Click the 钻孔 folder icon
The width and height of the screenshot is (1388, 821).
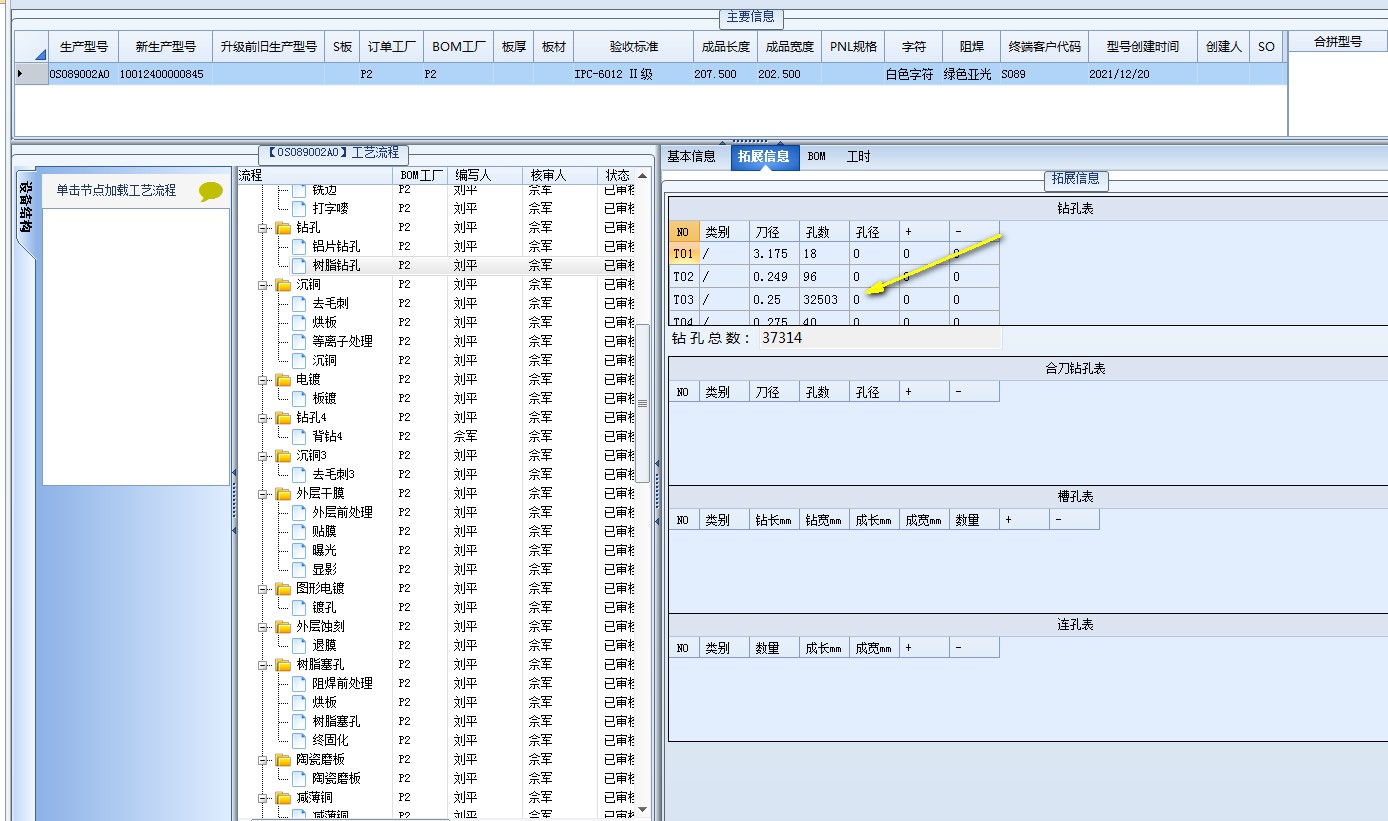[283, 228]
